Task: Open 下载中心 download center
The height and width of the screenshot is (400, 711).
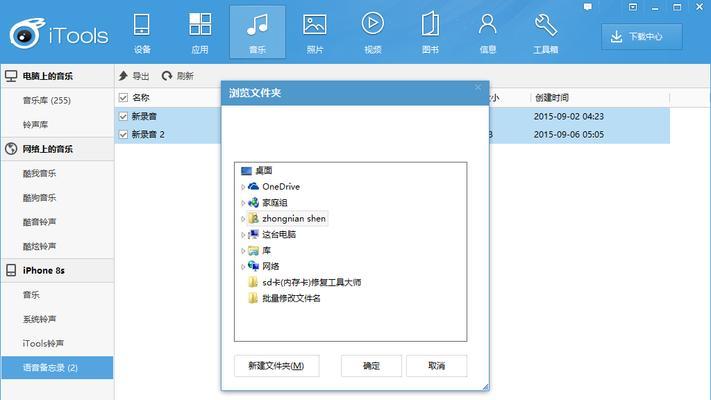Action: pyautogui.click(x=642, y=37)
